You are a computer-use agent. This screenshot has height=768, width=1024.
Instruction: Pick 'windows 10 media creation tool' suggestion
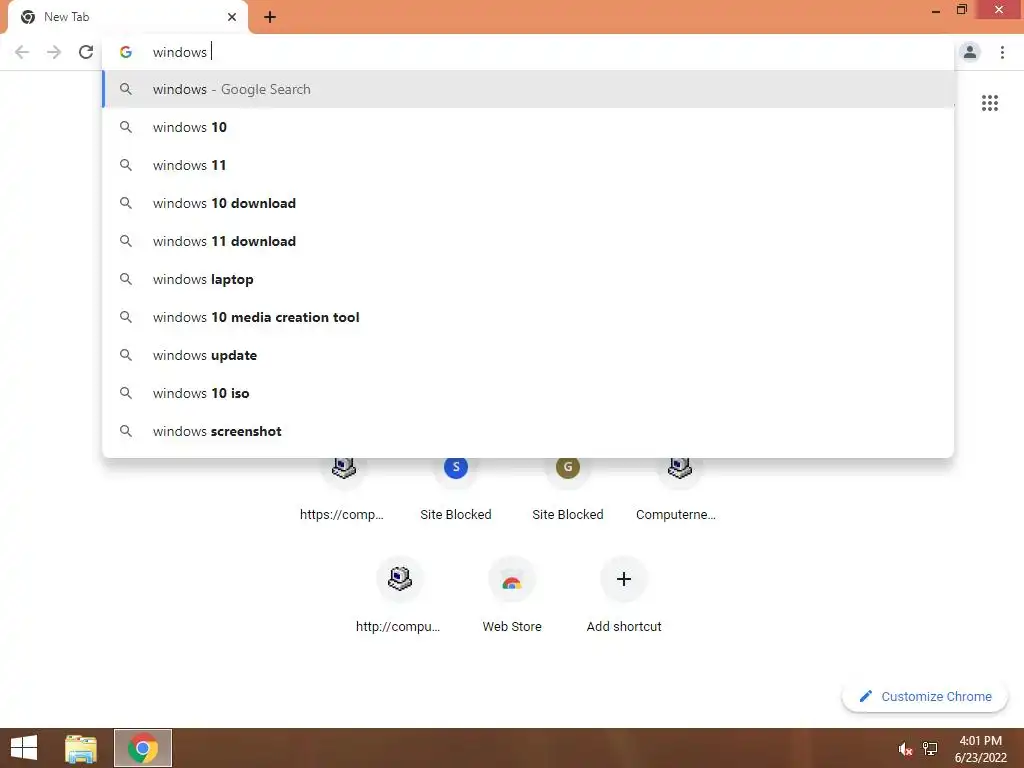[528, 317]
